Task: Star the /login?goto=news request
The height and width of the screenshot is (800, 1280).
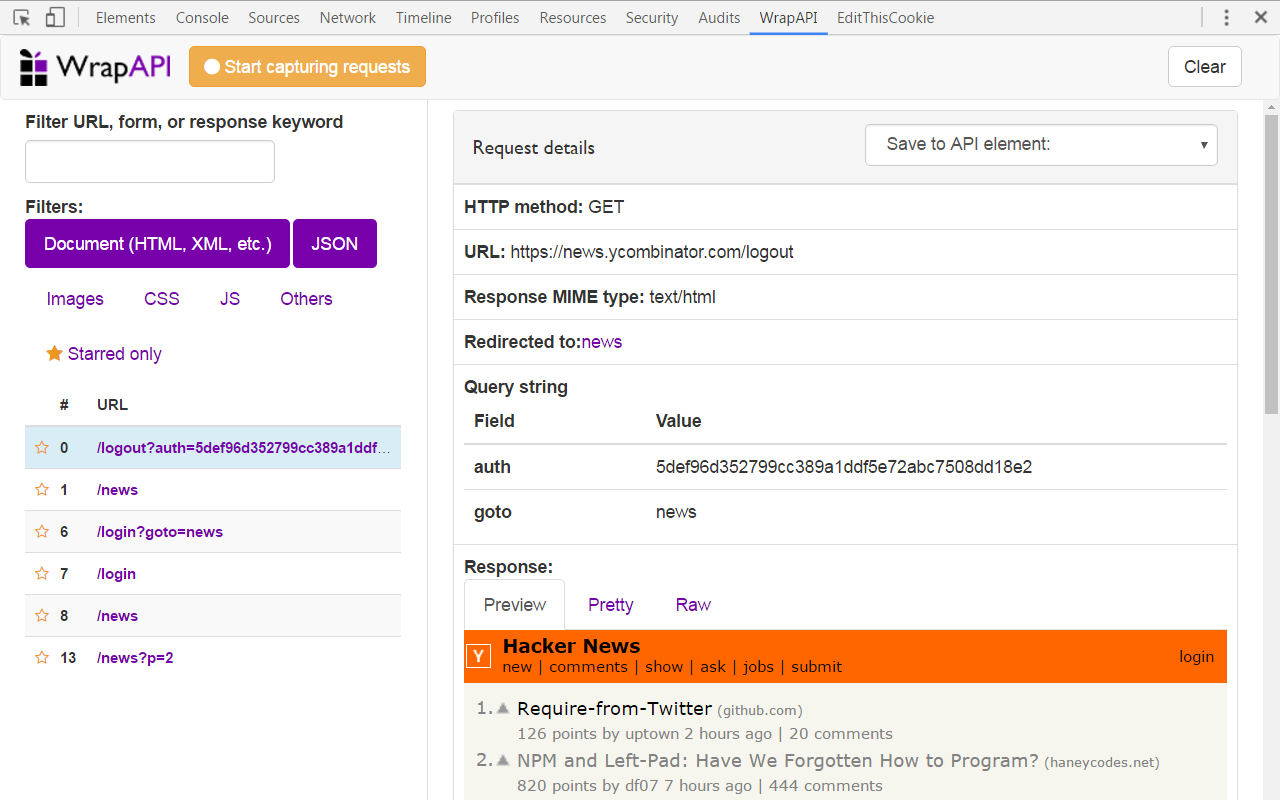Action: click(x=42, y=531)
